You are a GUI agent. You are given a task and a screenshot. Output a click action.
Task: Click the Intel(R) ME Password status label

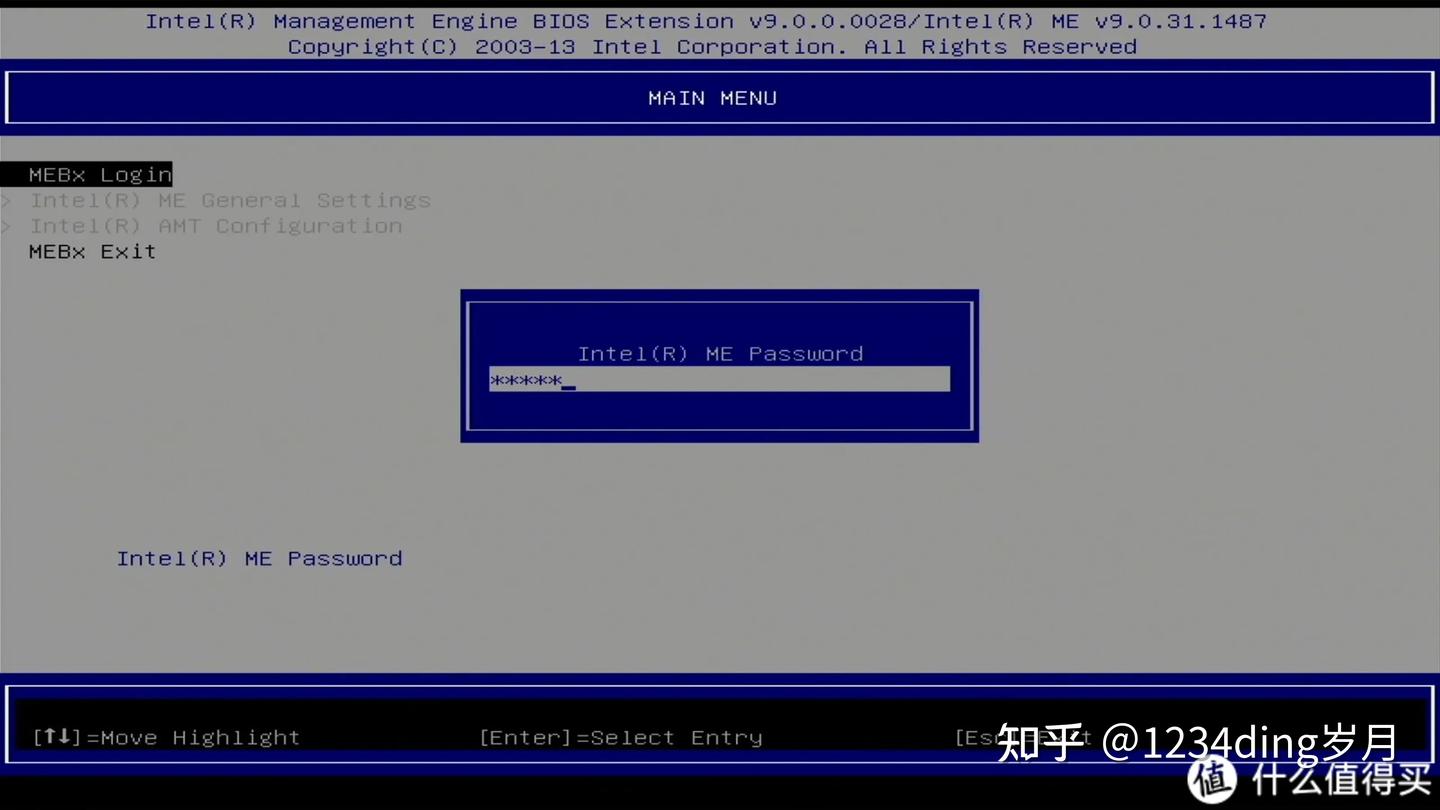point(260,558)
